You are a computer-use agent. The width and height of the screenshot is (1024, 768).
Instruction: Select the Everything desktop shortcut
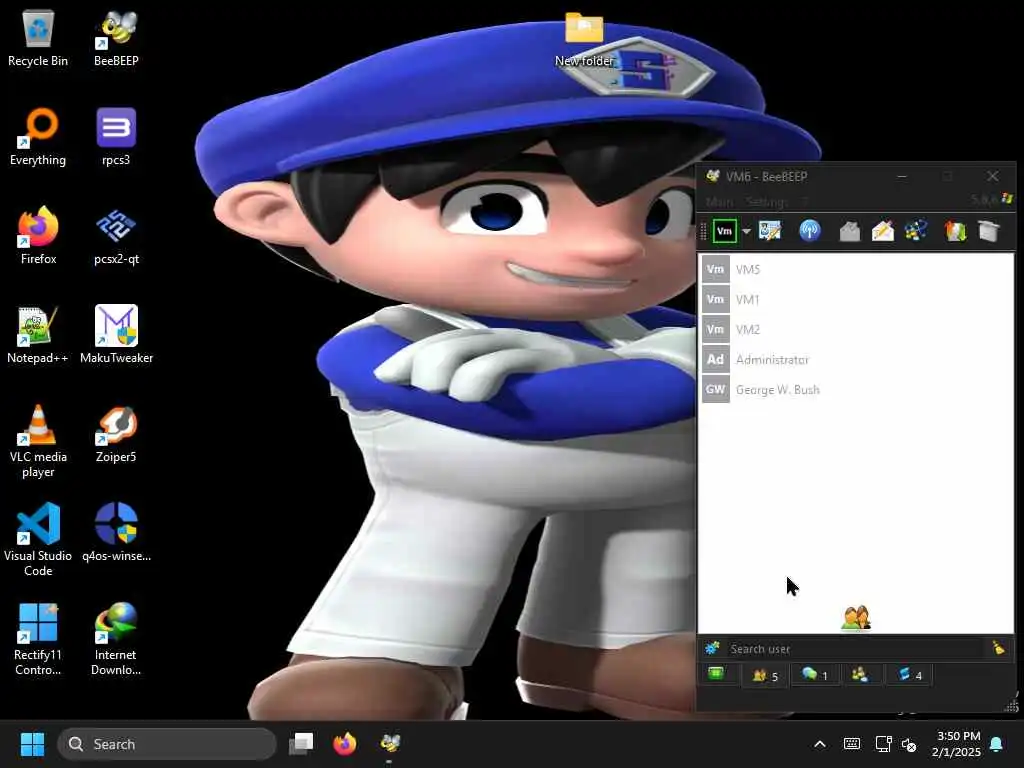pos(38,137)
